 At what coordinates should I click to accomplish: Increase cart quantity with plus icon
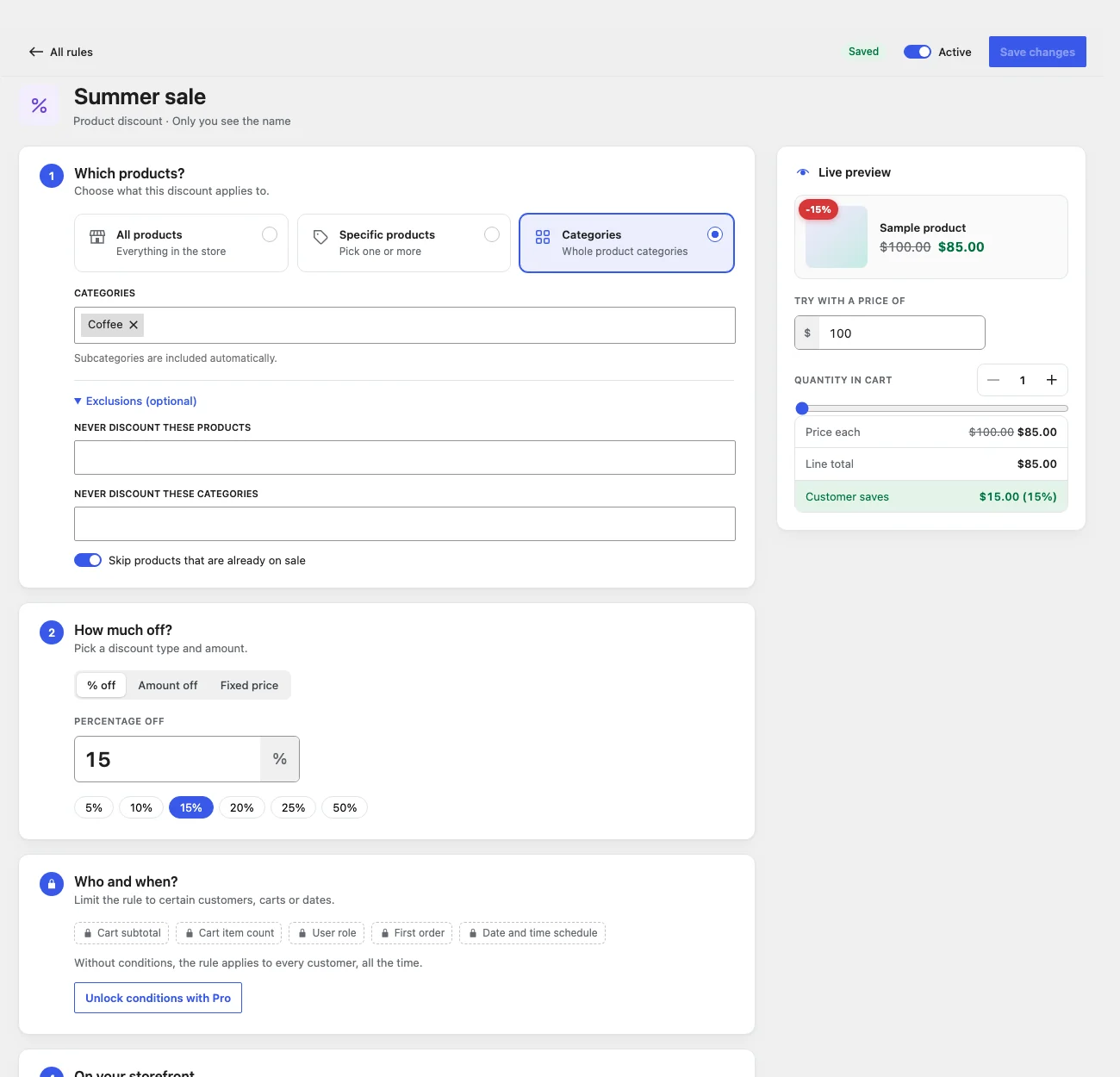click(1052, 380)
